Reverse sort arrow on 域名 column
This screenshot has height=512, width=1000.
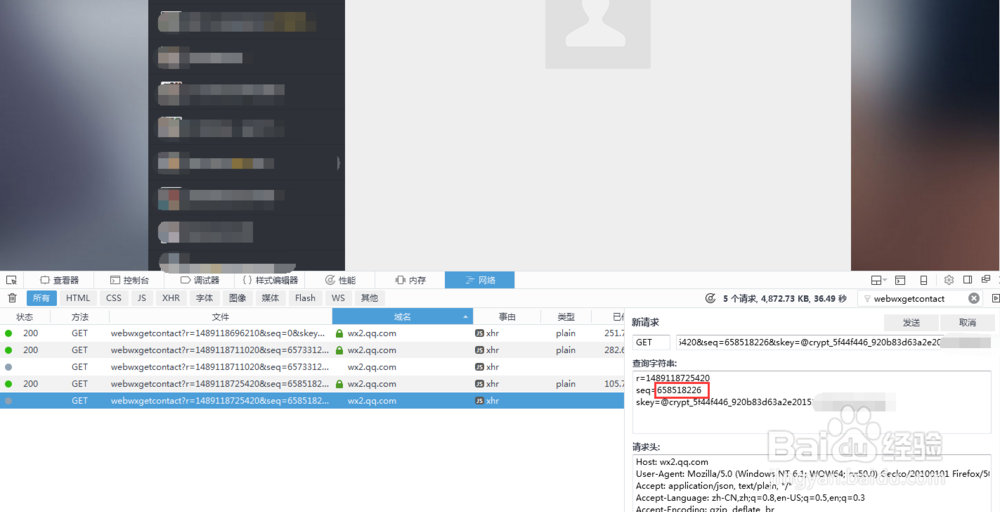tap(468, 317)
